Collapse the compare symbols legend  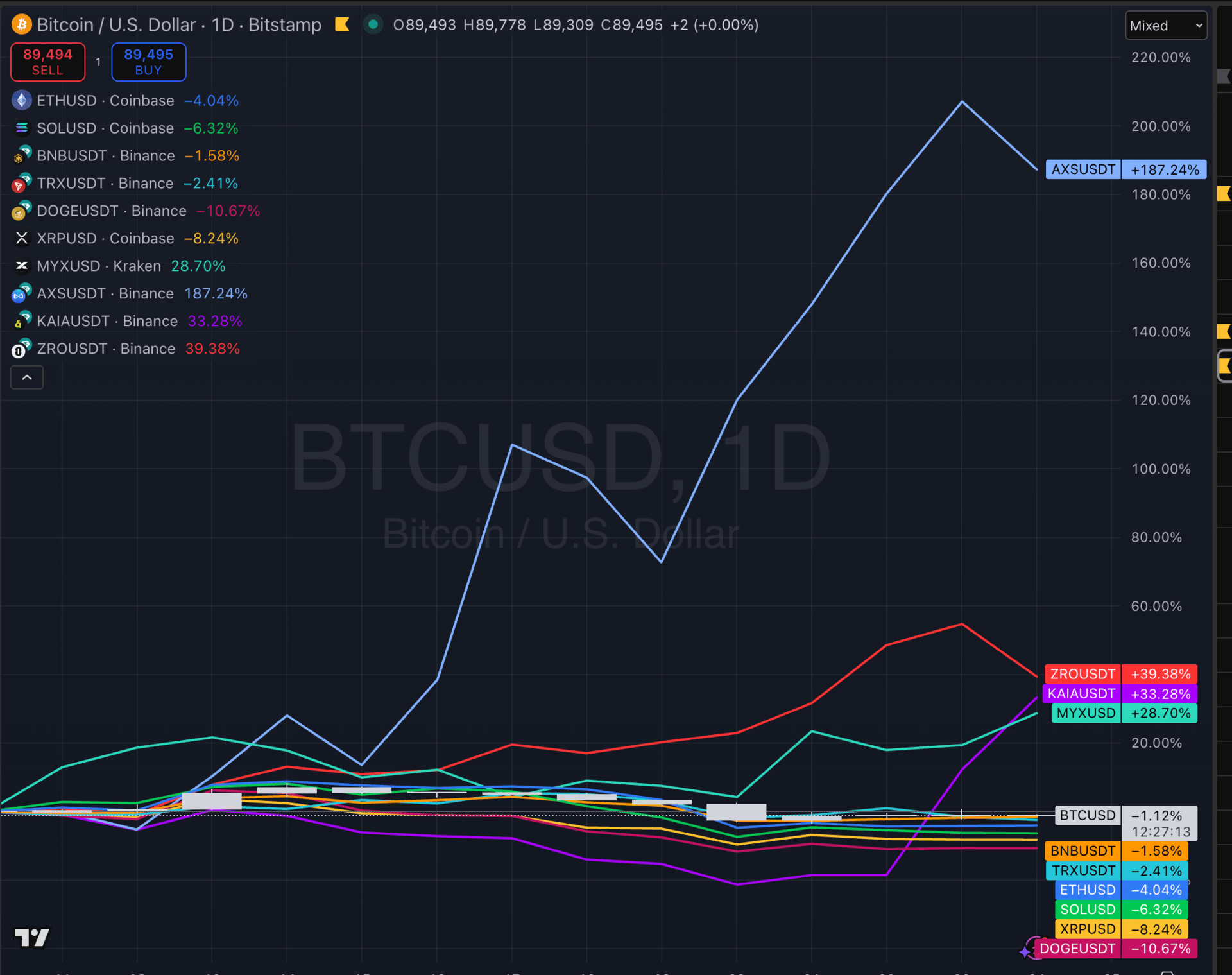tap(27, 377)
